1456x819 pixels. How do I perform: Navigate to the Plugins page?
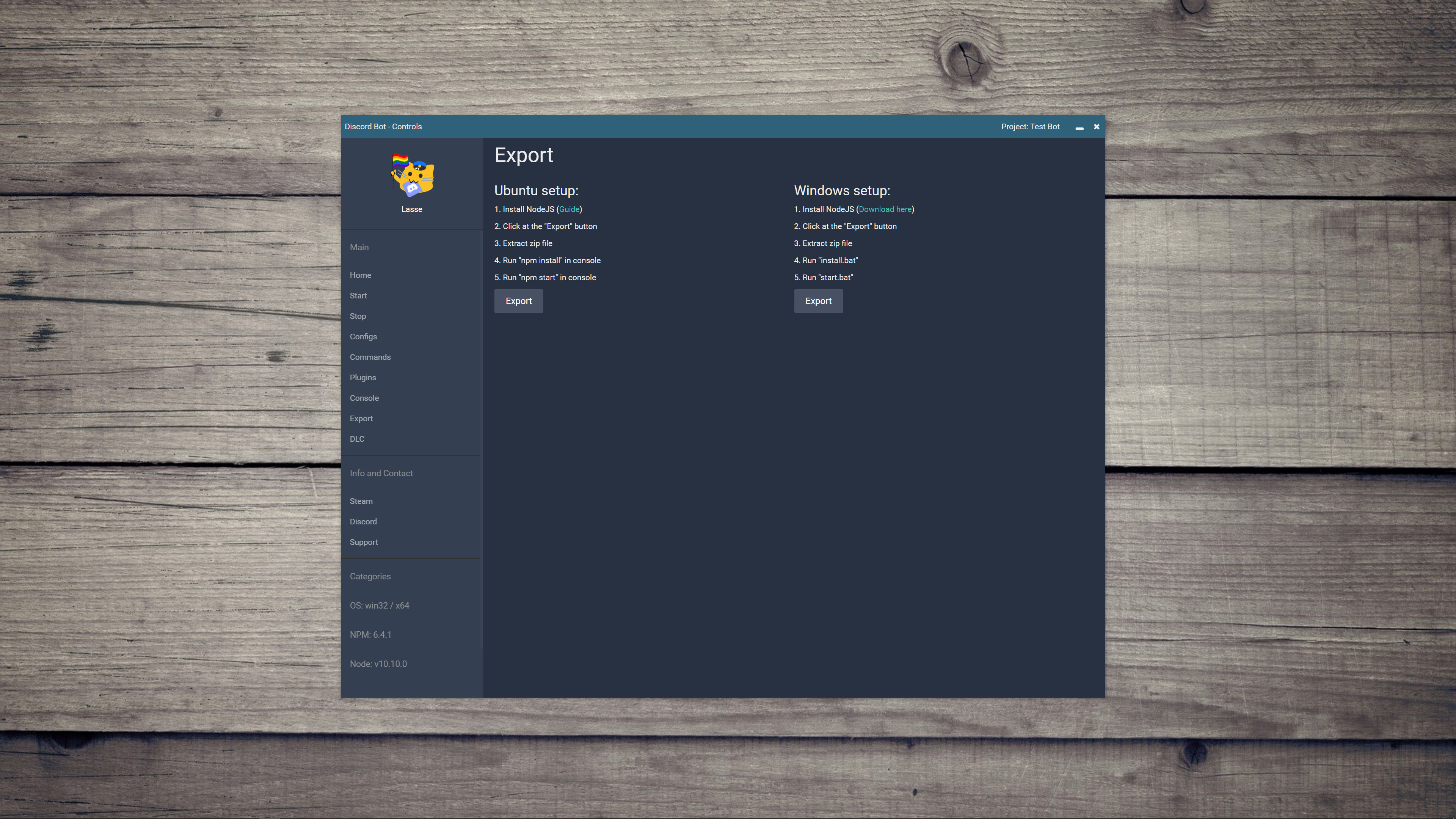363,377
